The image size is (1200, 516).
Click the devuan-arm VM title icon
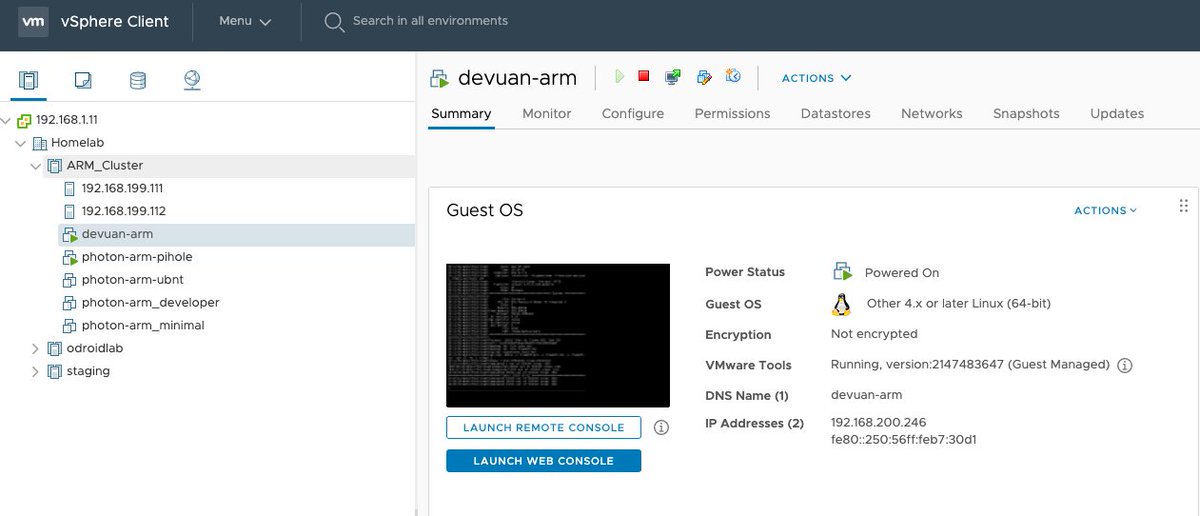[x=439, y=78]
